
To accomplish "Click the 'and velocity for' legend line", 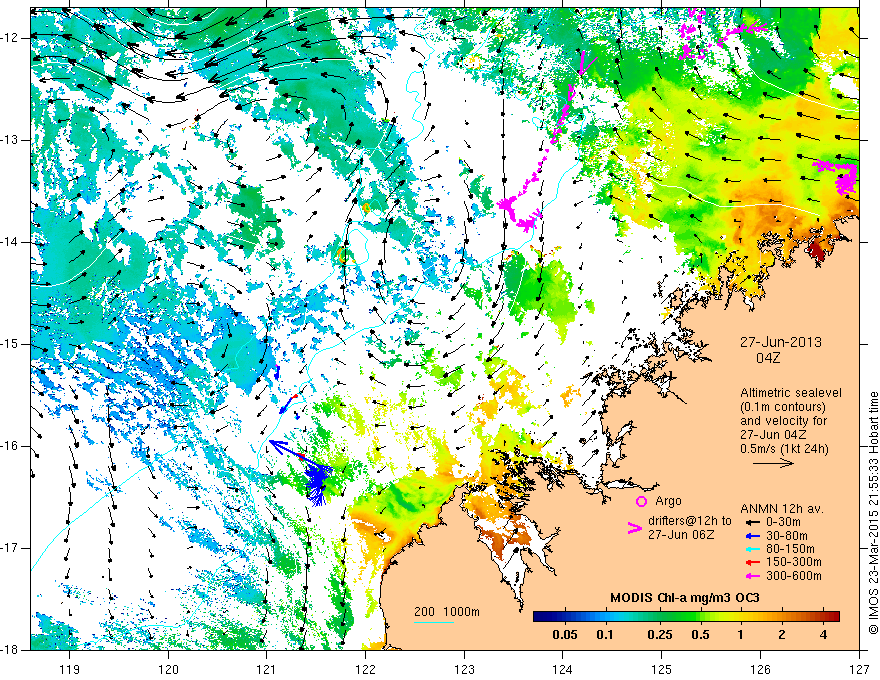I will point(783,421).
